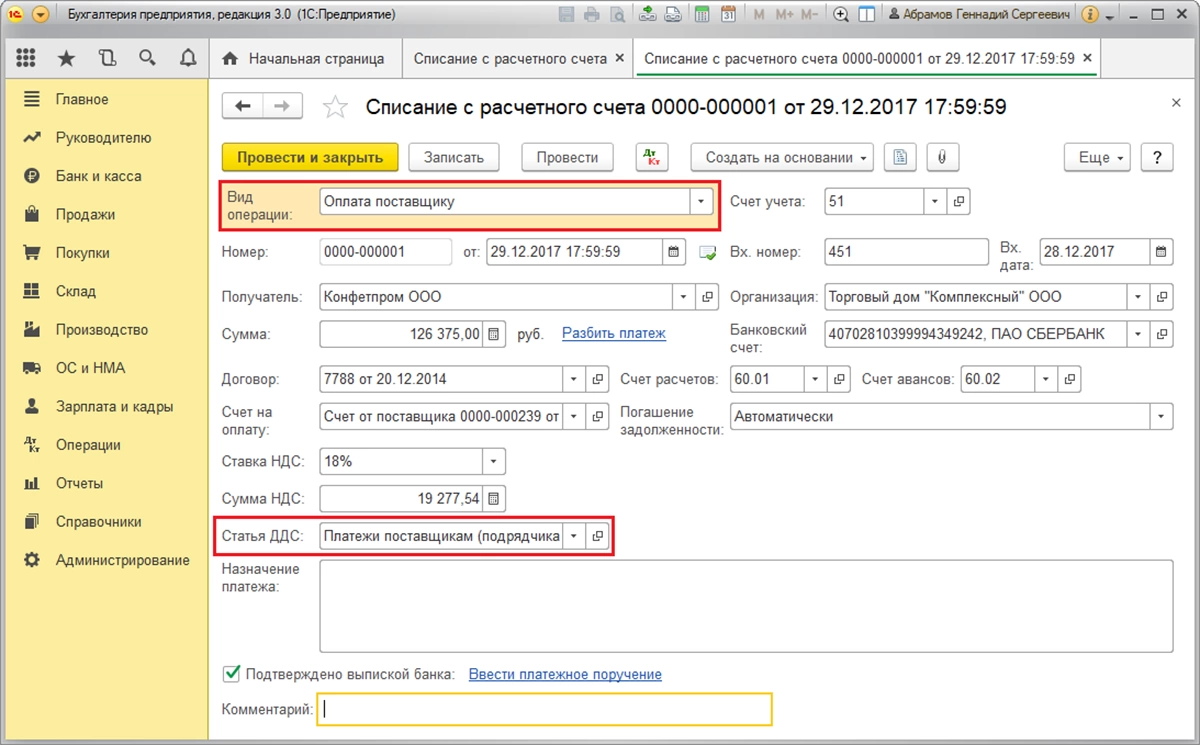Open Создать на основании menu
Image resolution: width=1200 pixels, height=745 pixels.
tap(782, 157)
